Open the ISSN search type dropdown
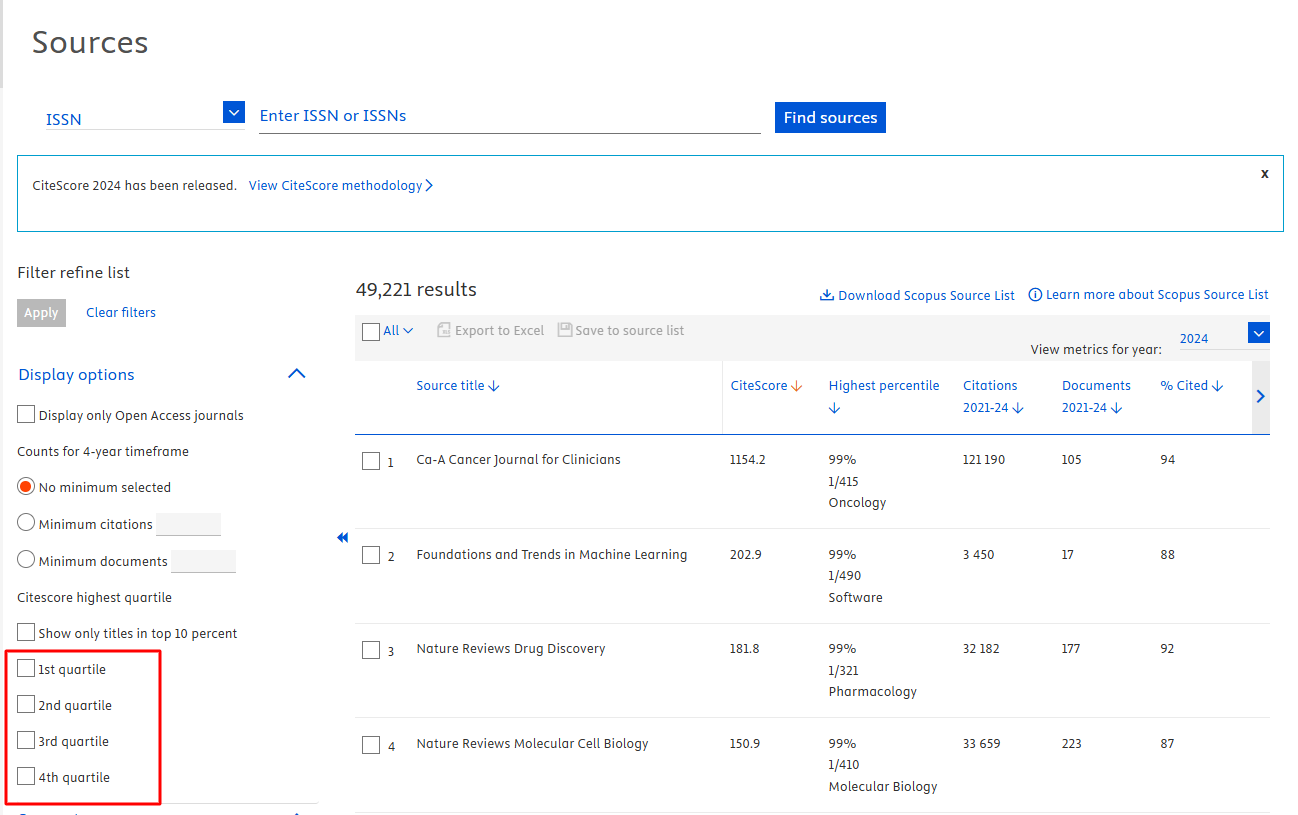This screenshot has height=815, width=1298. 234,113
